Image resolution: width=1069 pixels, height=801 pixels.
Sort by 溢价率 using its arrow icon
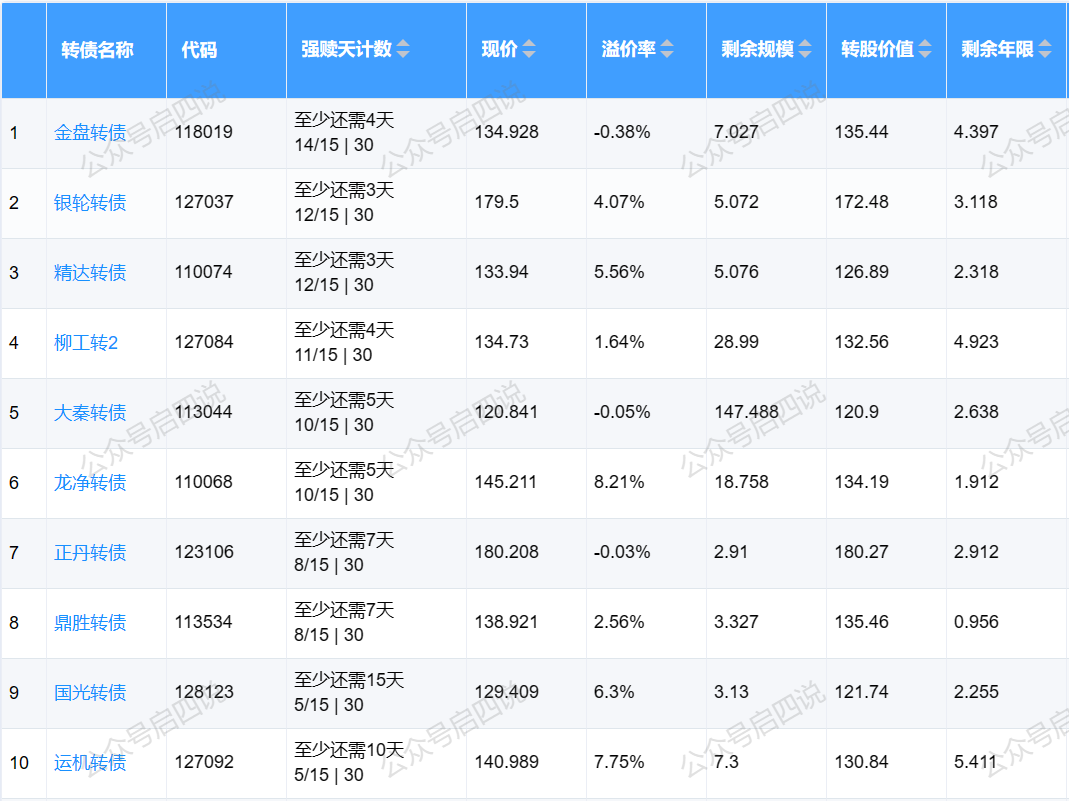point(667,49)
